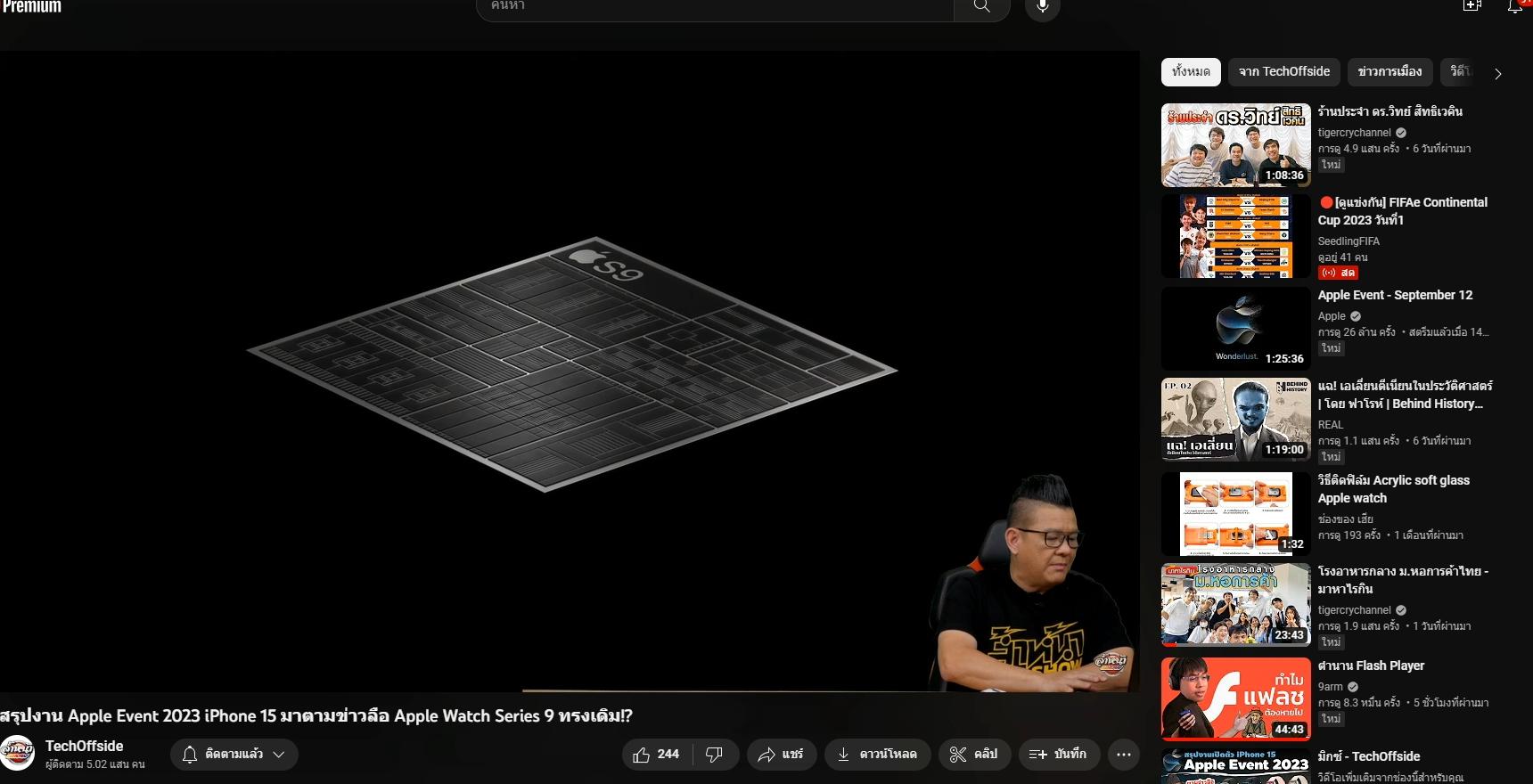Click Apple channel name text

click(1332, 316)
